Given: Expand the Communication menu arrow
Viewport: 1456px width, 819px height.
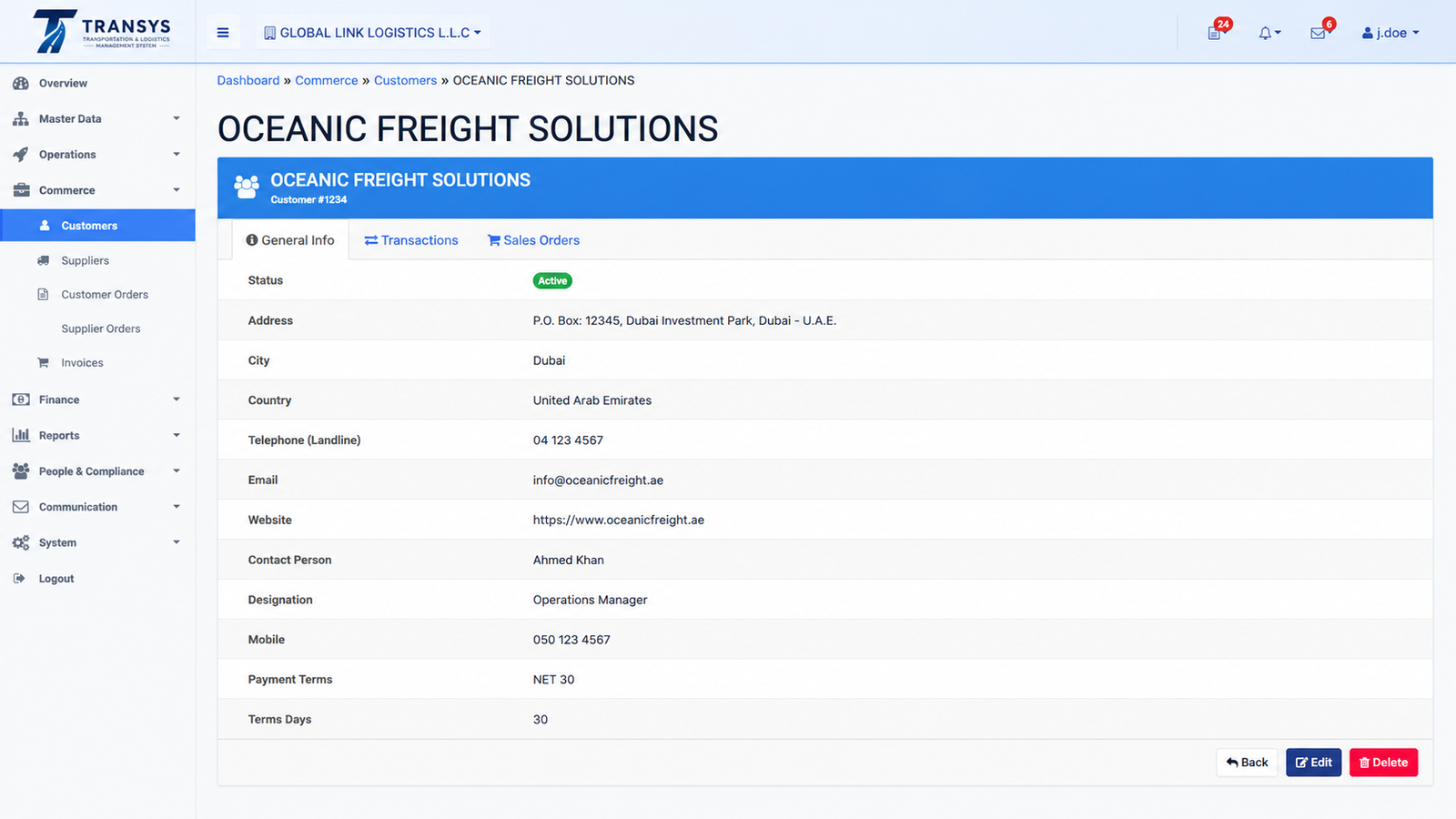Looking at the screenshot, I should coord(177,506).
